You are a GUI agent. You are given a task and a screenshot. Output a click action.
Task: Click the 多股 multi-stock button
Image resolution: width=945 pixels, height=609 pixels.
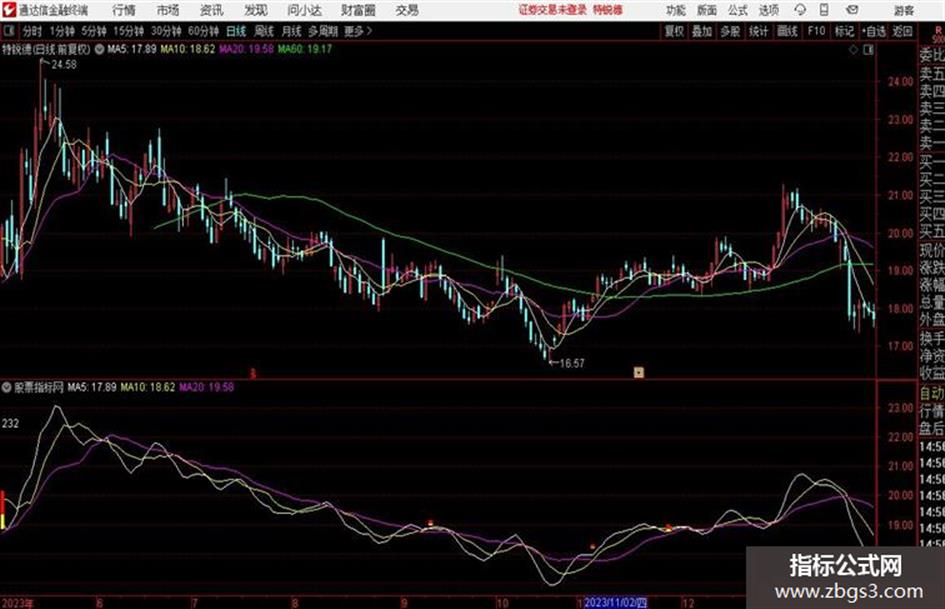tap(730, 31)
